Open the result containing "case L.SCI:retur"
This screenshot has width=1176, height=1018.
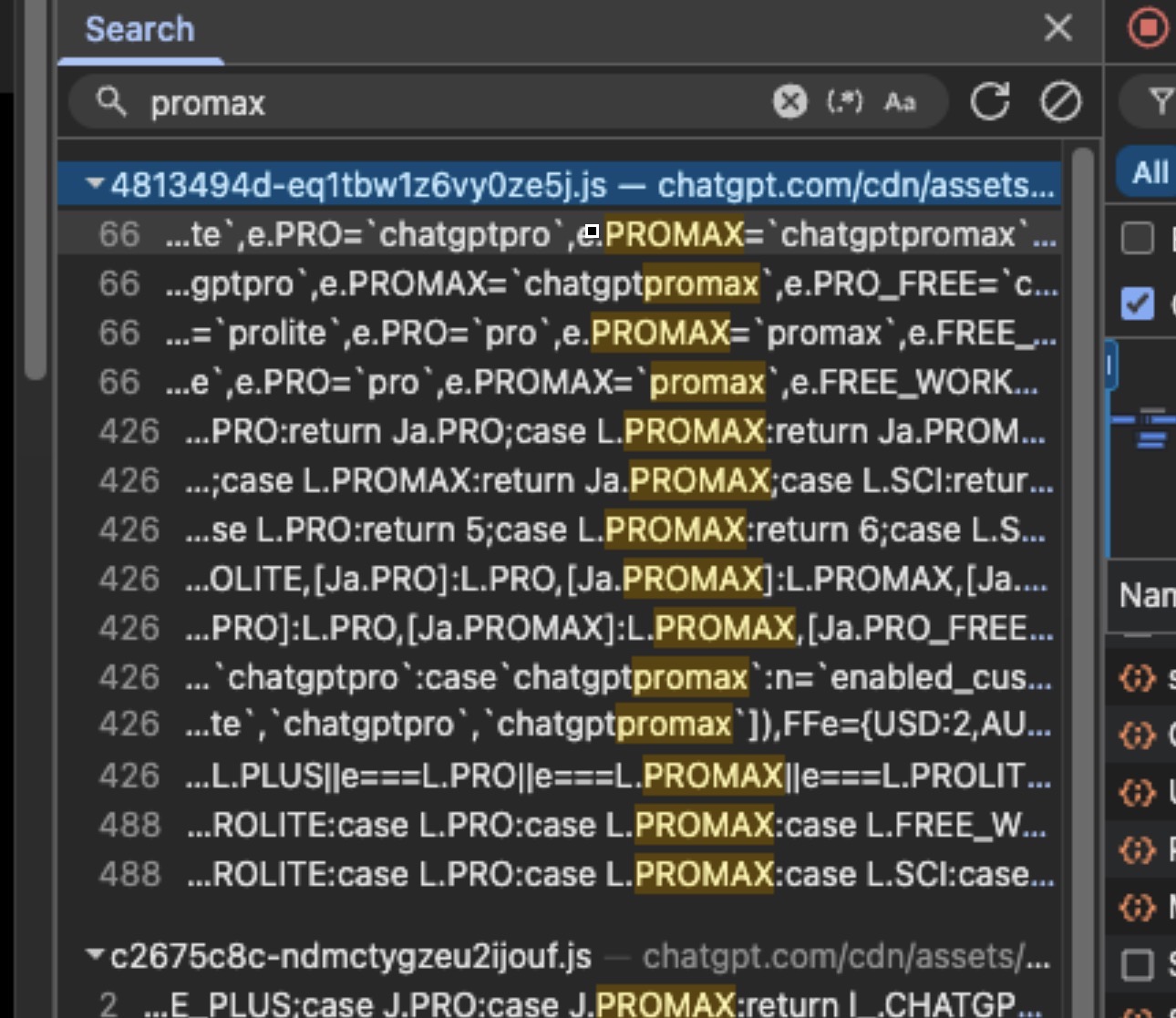point(559,480)
